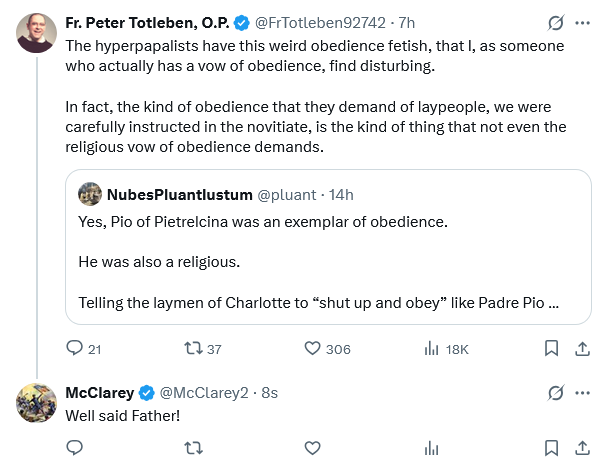Open more options on McClarey's reply
This screenshot has height=468, width=609.
583,392
